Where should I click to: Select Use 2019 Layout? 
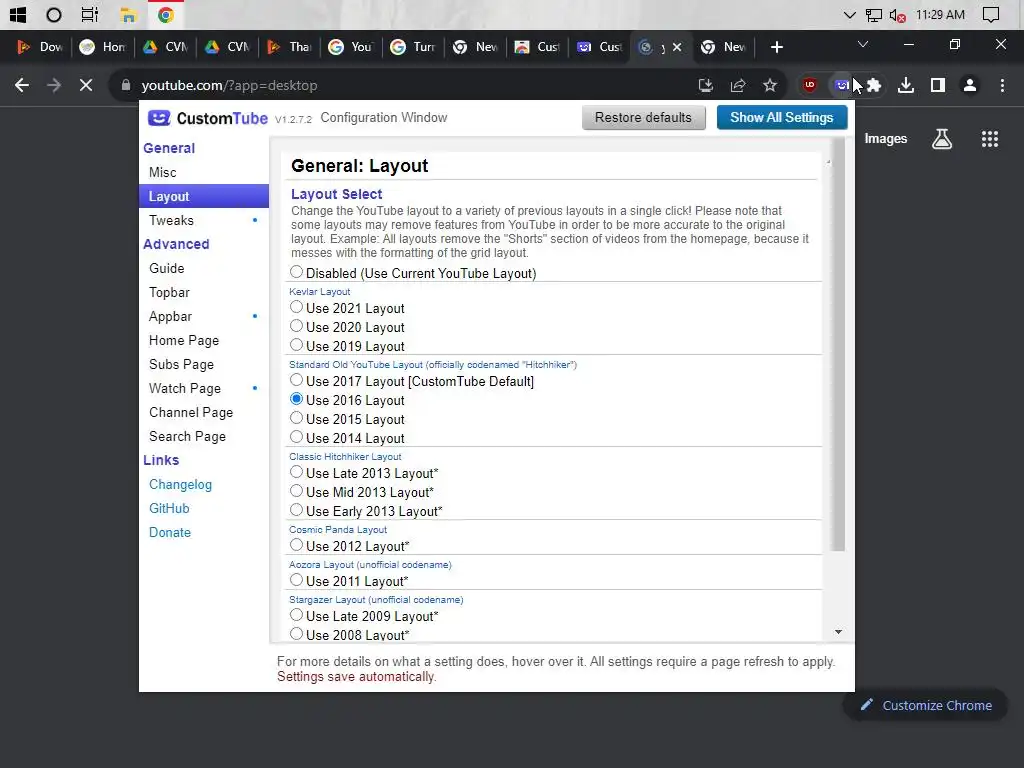pyautogui.click(x=296, y=345)
